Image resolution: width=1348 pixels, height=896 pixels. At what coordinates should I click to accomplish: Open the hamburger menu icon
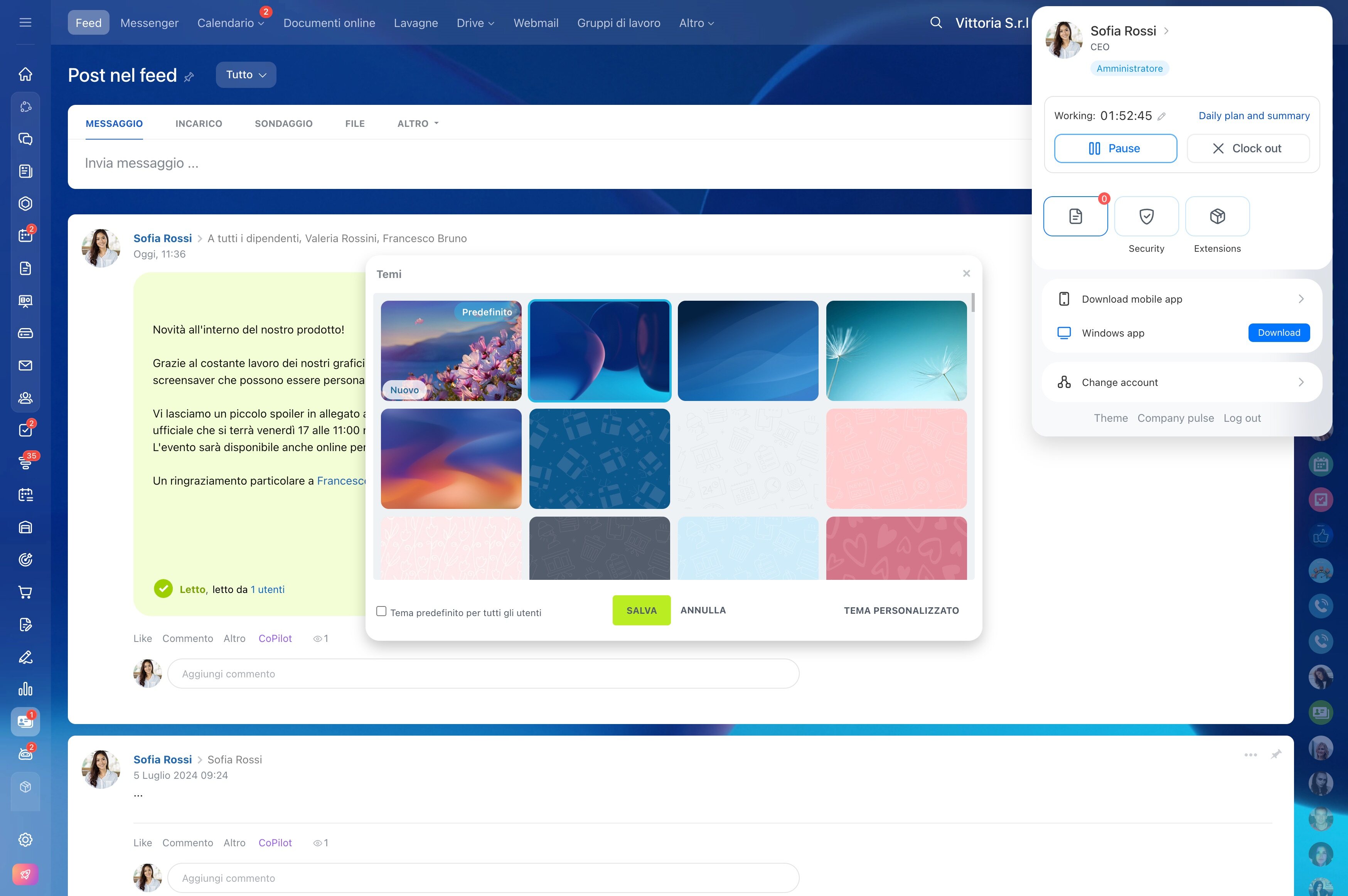[25, 23]
